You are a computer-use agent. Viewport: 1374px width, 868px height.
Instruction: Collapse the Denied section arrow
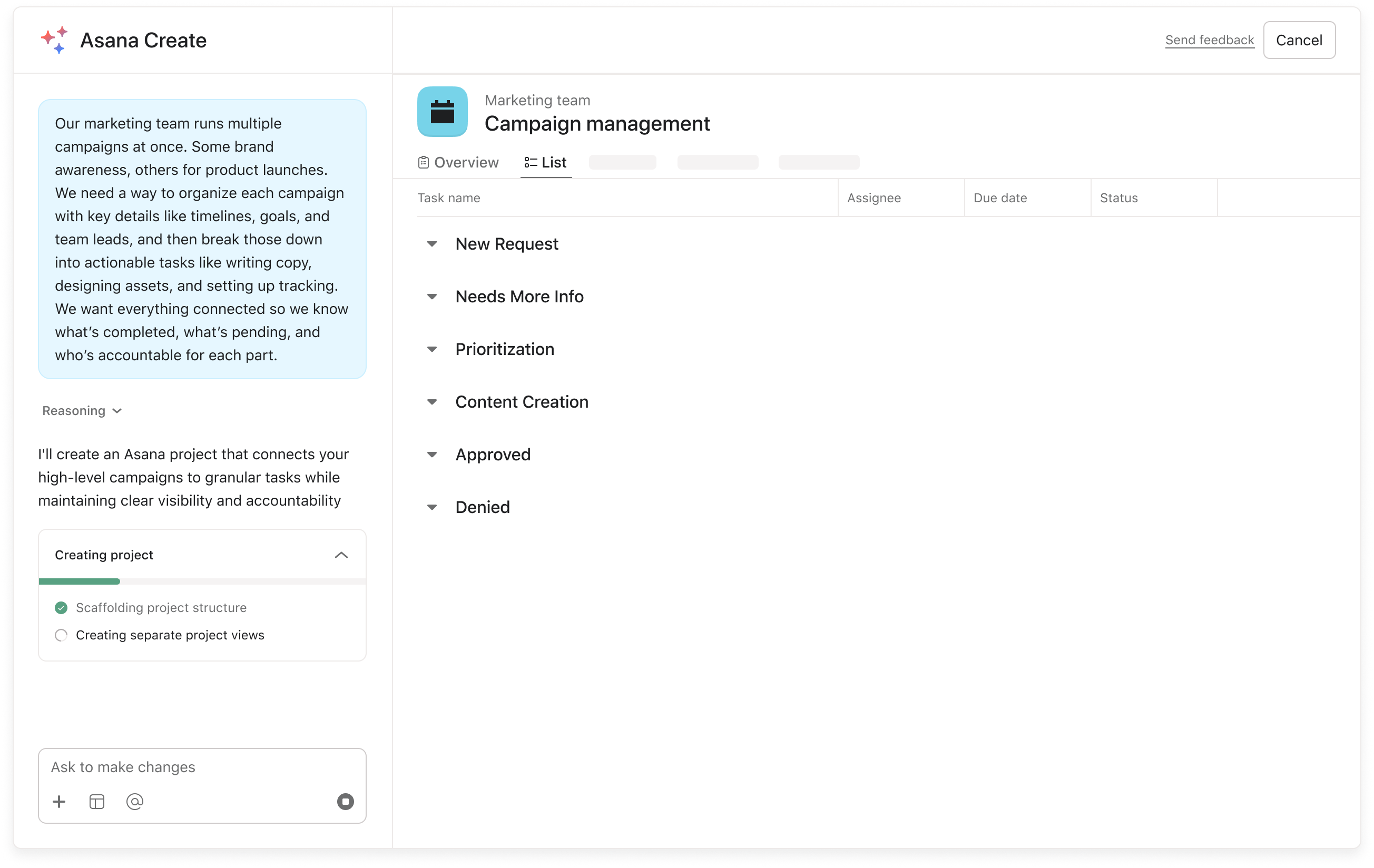pyautogui.click(x=432, y=507)
